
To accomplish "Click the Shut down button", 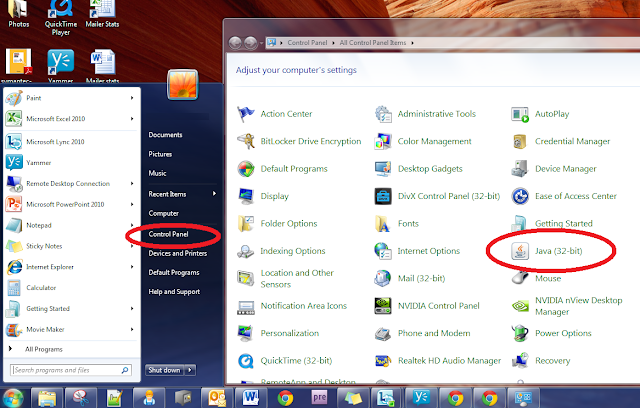I will [x=164, y=370].
